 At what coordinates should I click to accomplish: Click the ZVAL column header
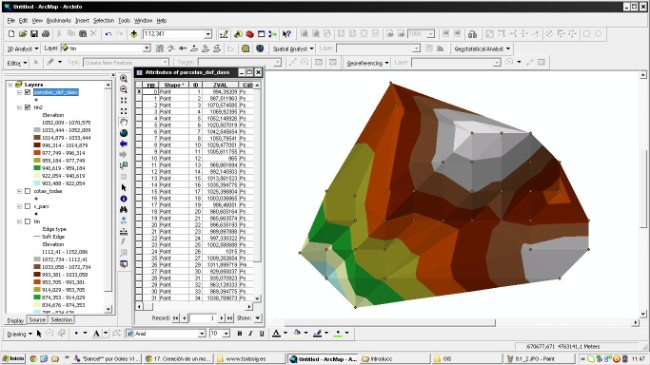point(220,85)
